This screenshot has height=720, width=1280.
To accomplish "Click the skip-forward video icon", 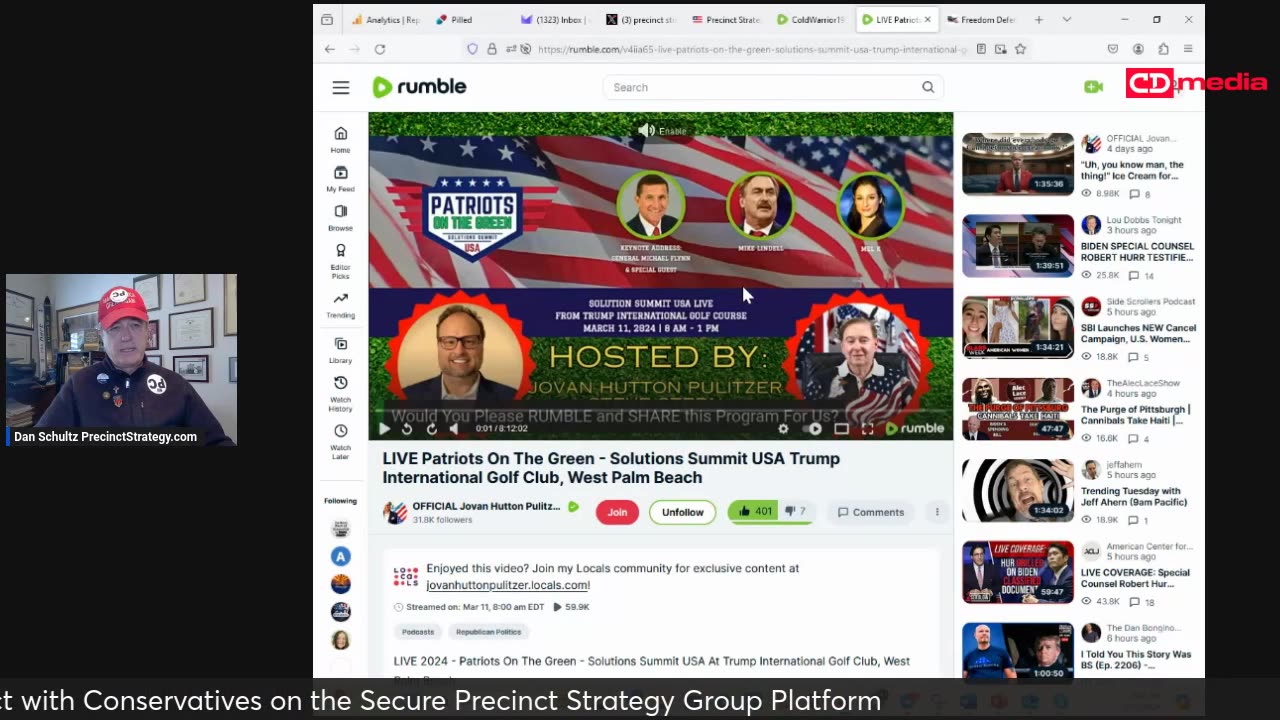I will [431, 429].
